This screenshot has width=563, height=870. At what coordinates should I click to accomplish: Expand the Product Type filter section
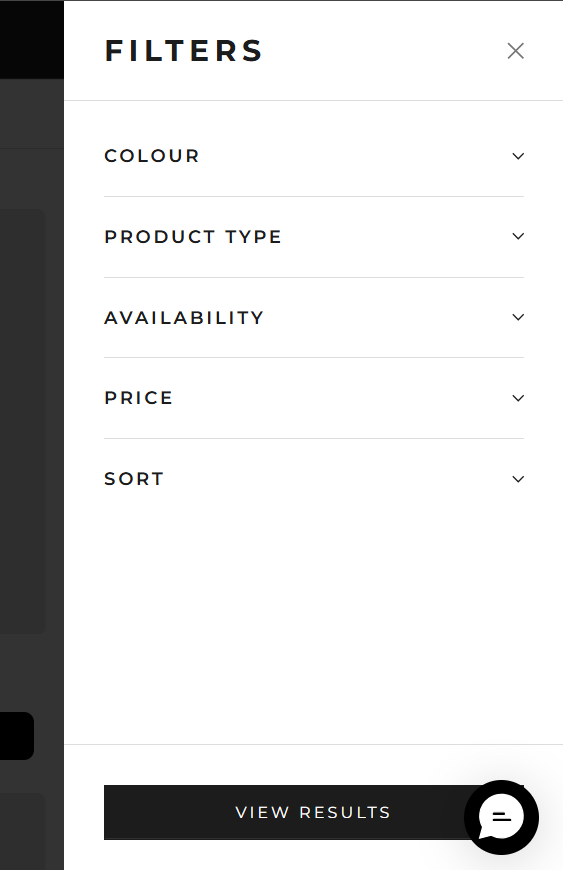click(314, 237)
